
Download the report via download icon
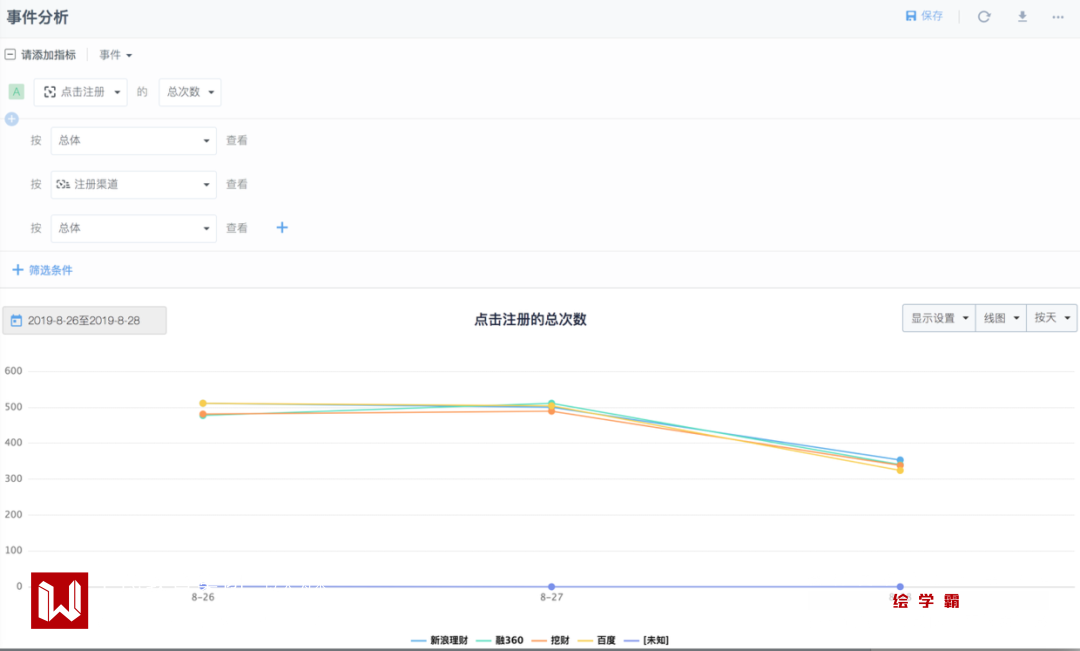click(1022, 17)
